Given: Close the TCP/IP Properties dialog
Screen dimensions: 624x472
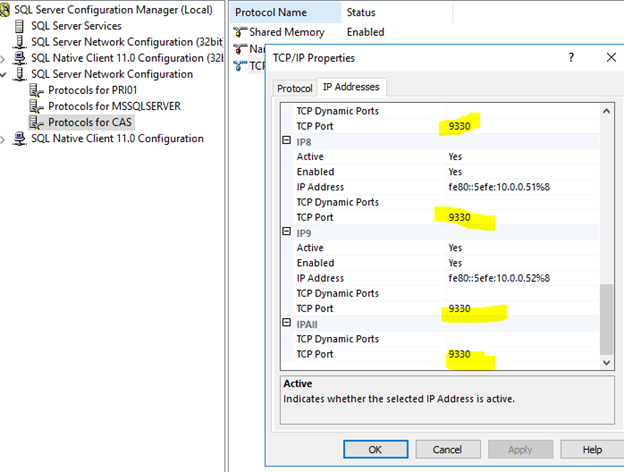Looking at the screenshot, I should [x=611, y=58].
